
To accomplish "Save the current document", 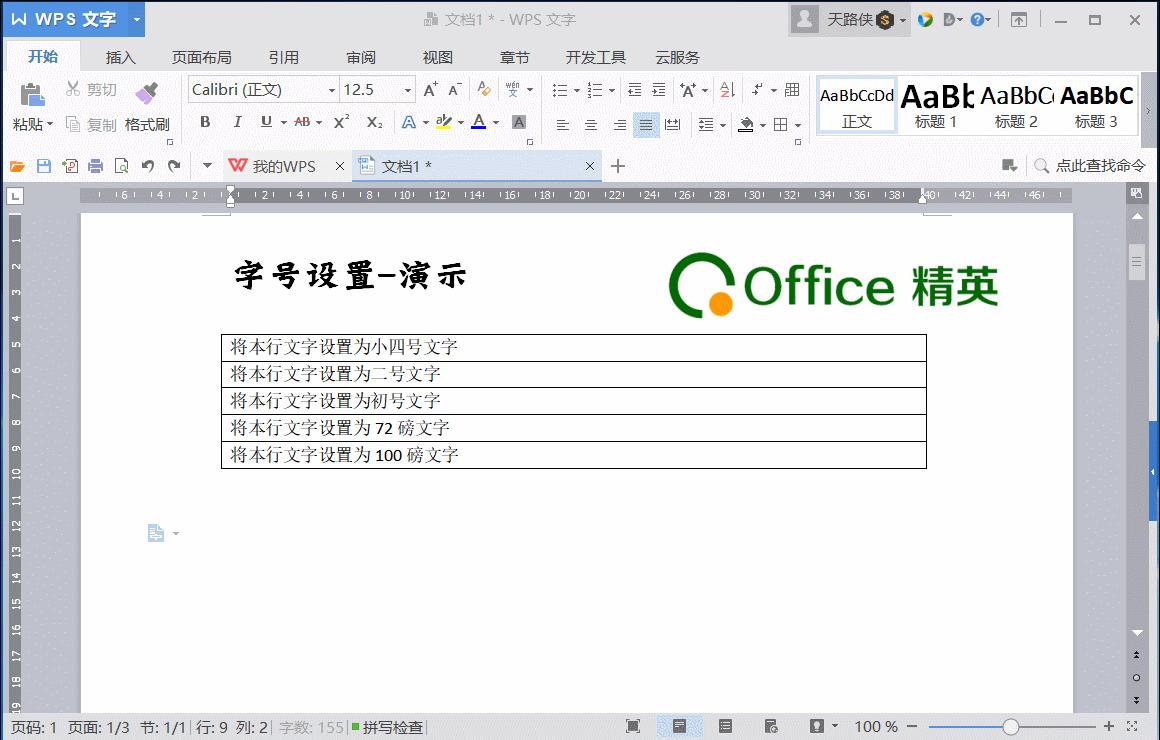I will click(42, 166).
